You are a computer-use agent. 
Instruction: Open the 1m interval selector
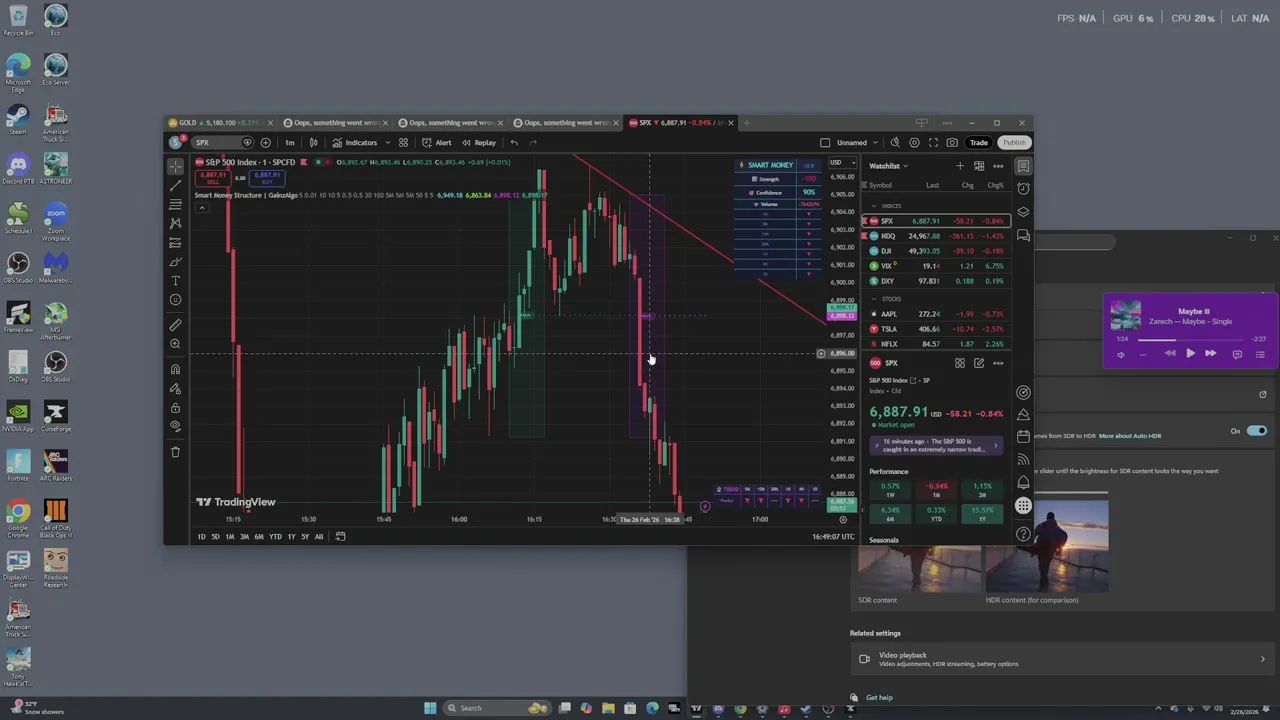click(289, 142)
